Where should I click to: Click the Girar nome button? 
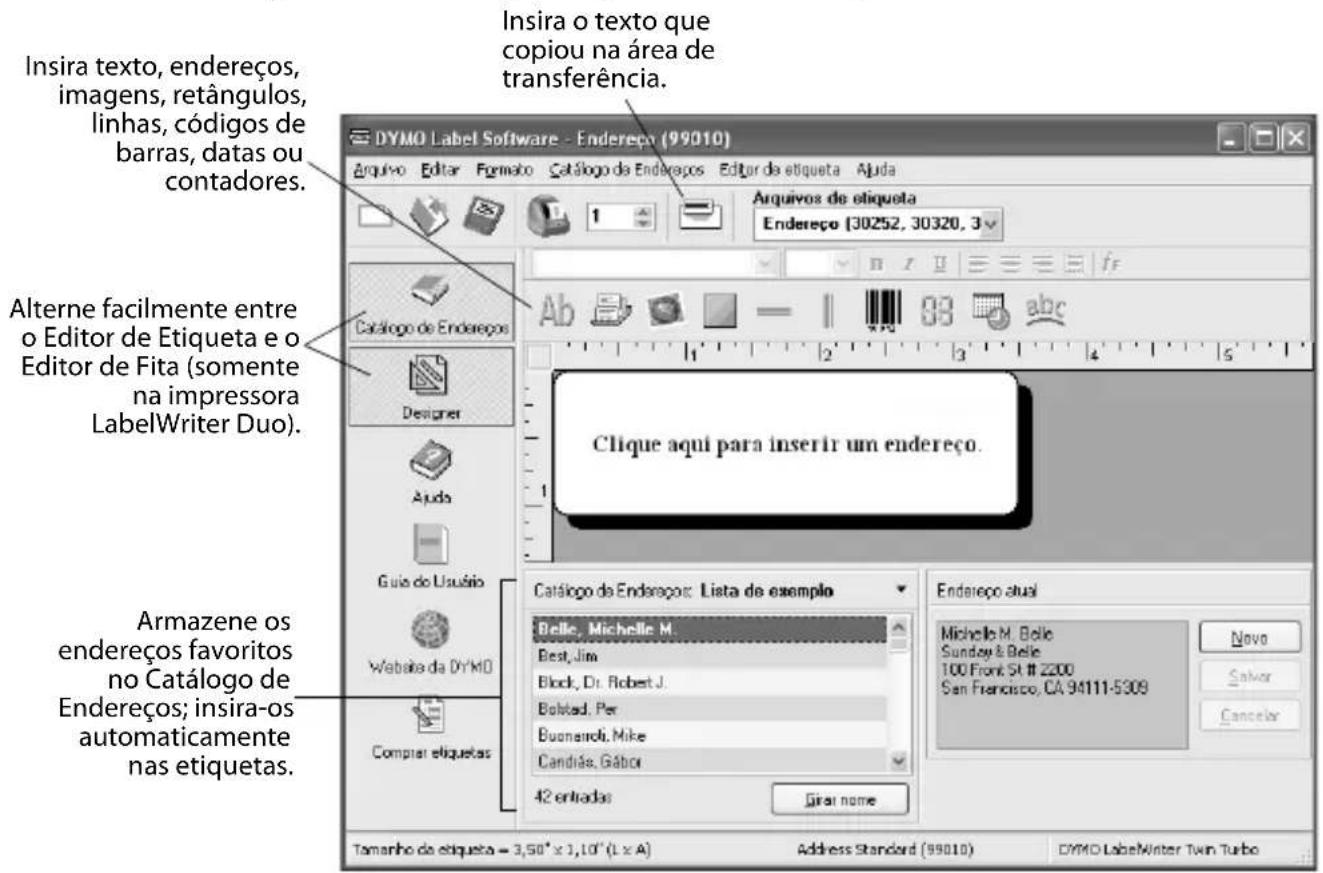pos(840,799)
